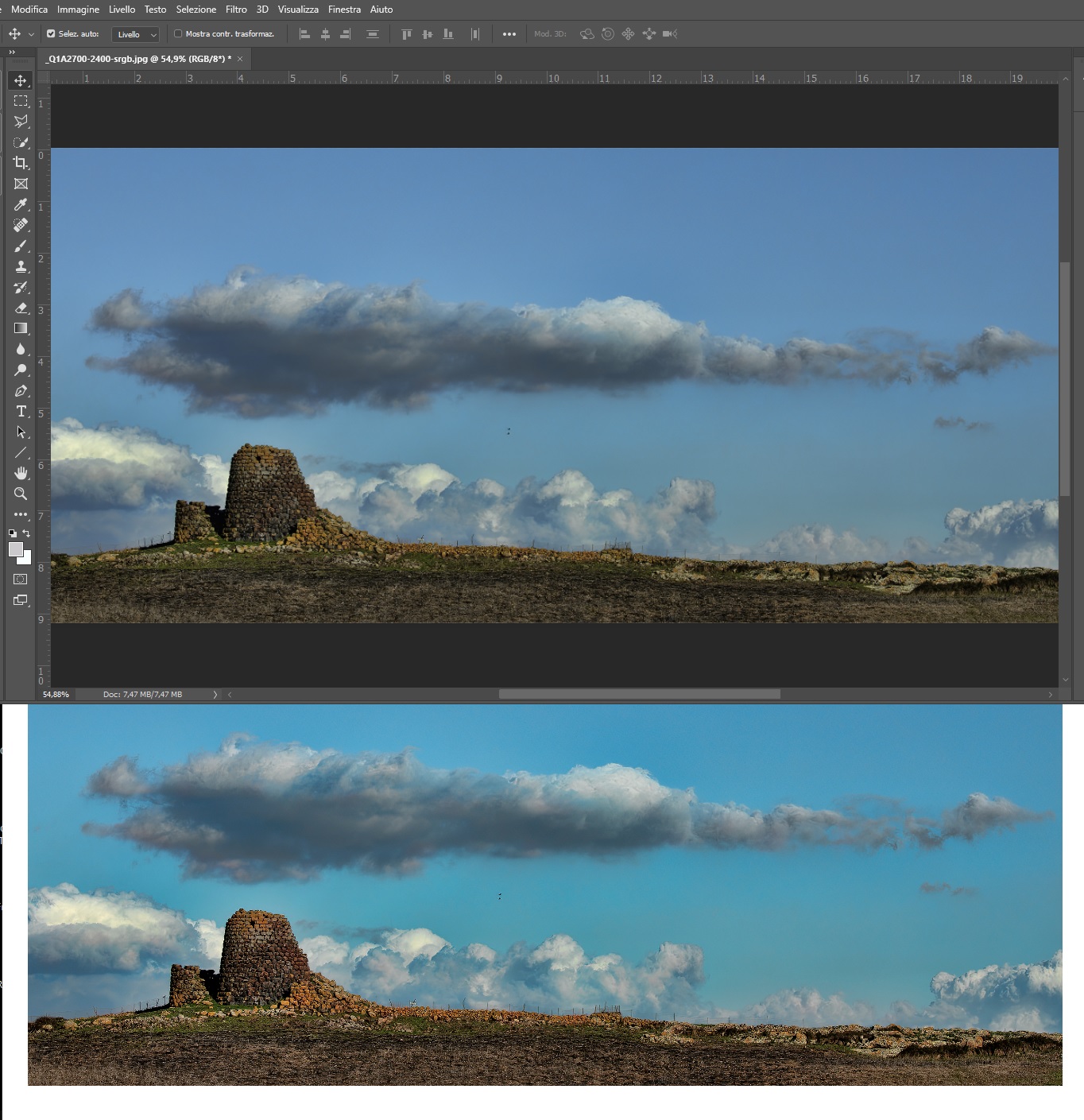
Task: Select the Eyedropper tool
Action: click(21, 204)
